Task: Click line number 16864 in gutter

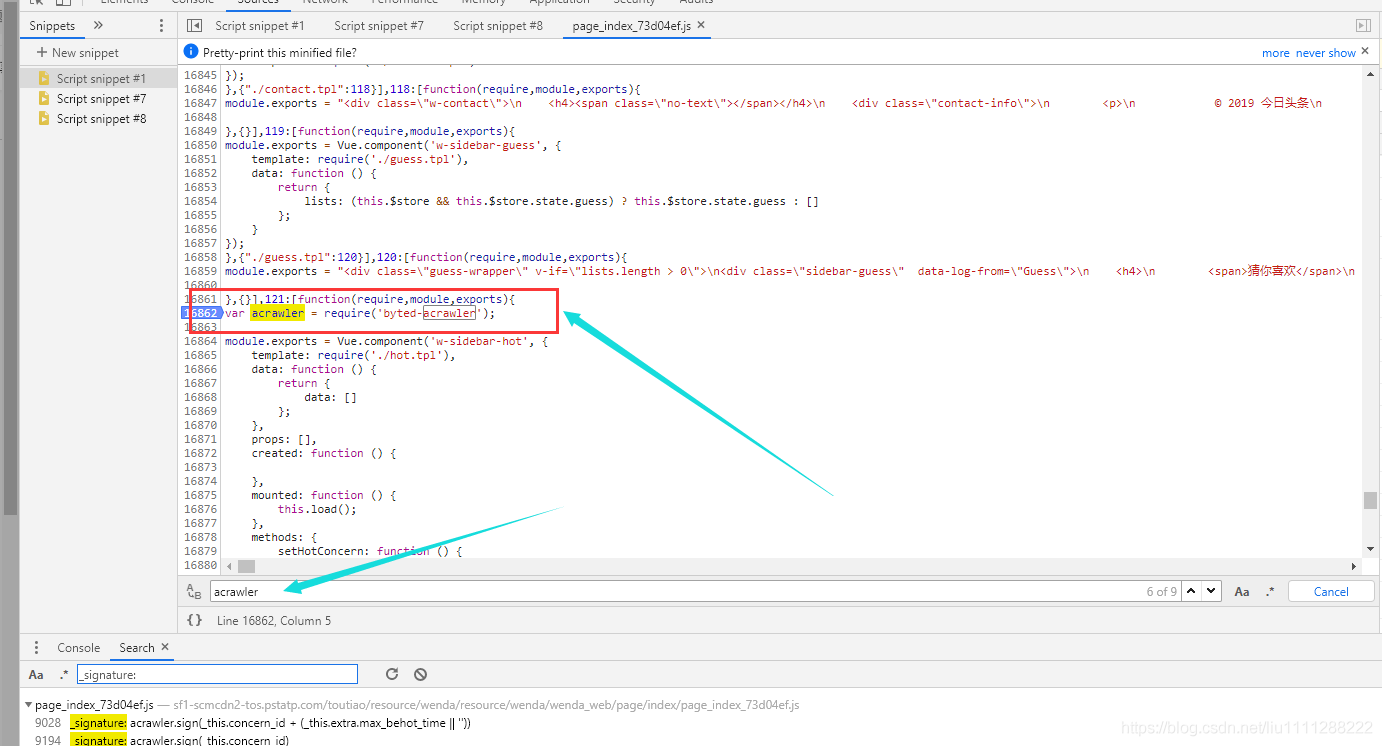Action: (x=200, y=341)
